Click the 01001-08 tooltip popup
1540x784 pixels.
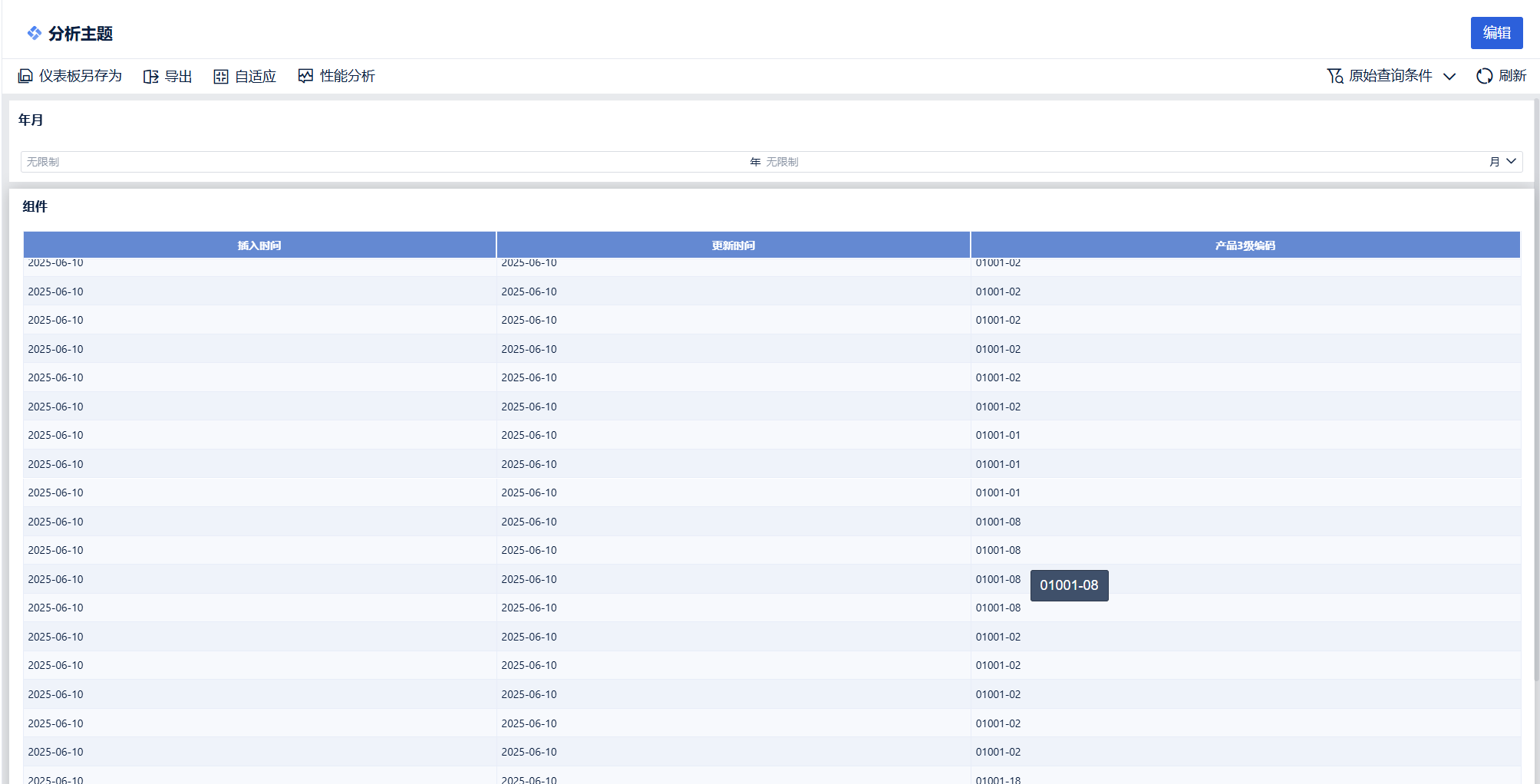pos(1069,585)
